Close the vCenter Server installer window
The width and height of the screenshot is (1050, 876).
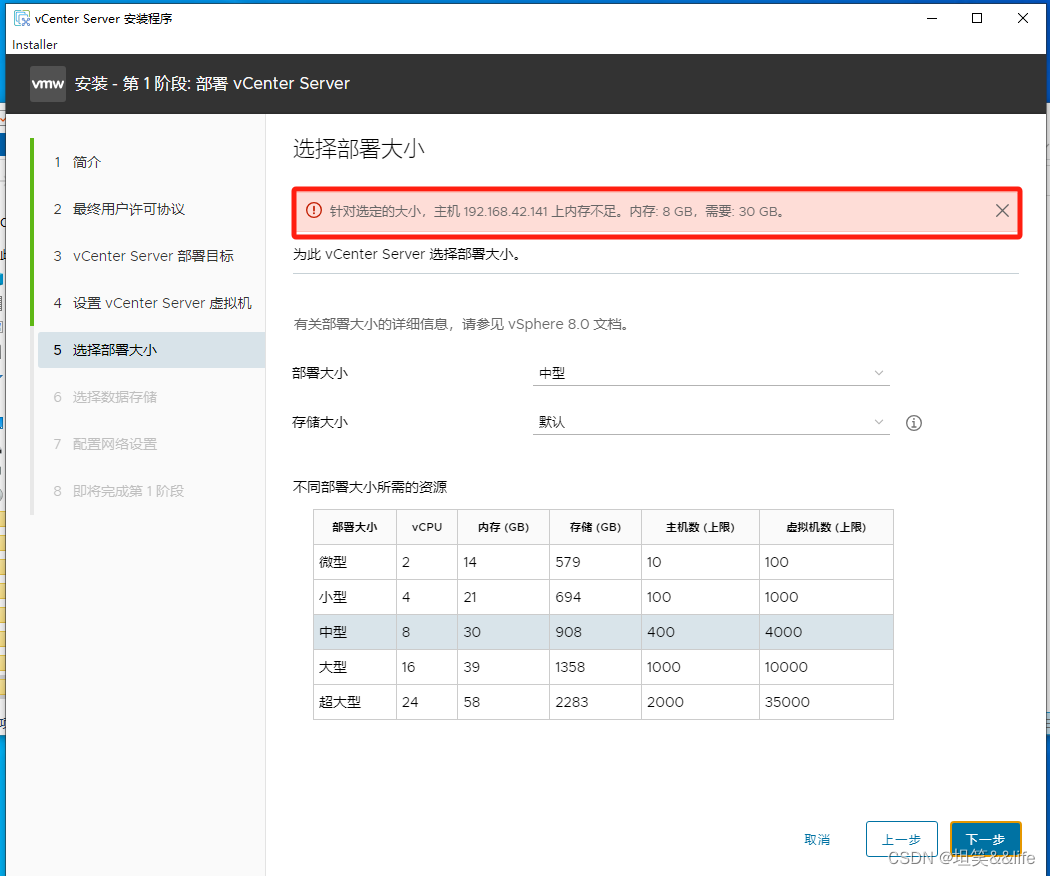[1023, 18]
